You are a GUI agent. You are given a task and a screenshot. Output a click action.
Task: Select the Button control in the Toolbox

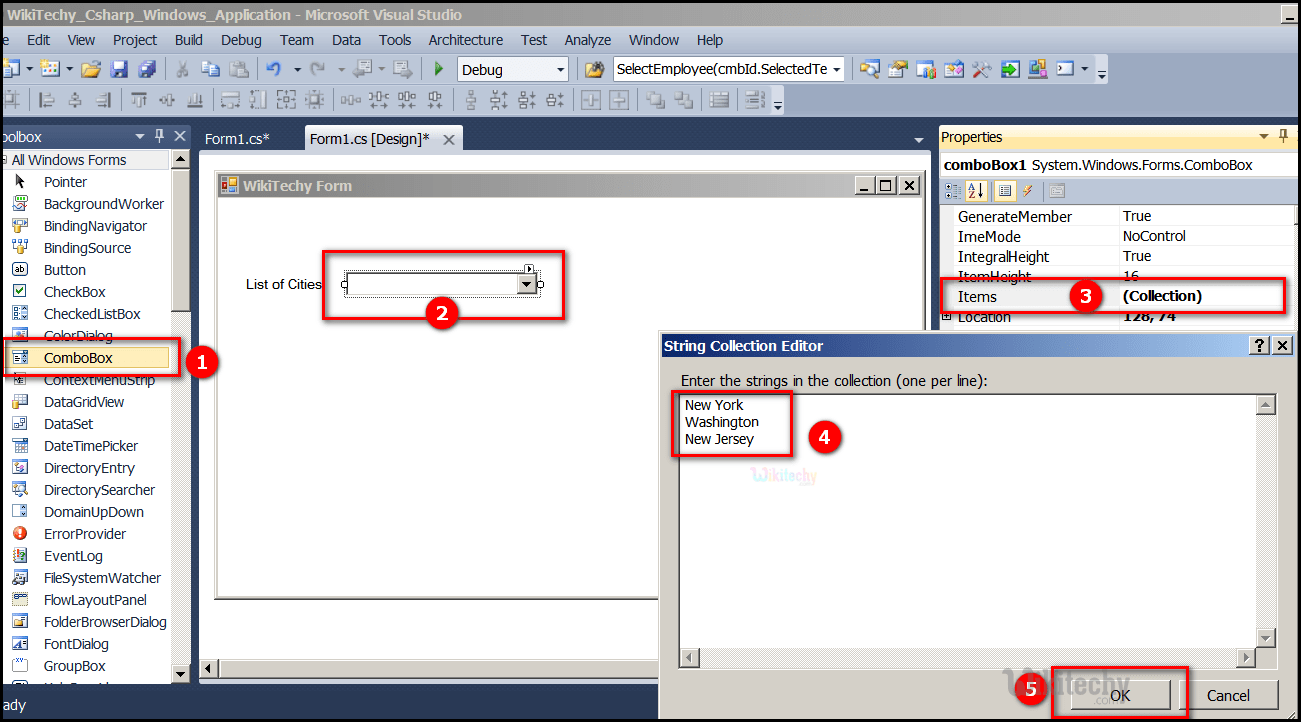(x=65, y=269)
